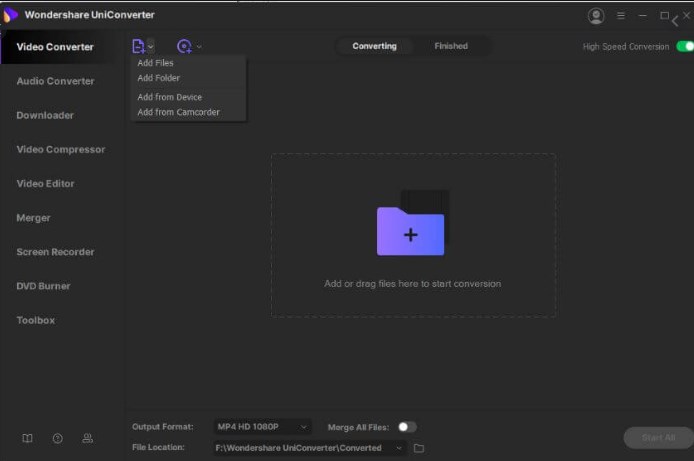
Task: Open Video Converter in sidebar
Action: coord(55,47)
